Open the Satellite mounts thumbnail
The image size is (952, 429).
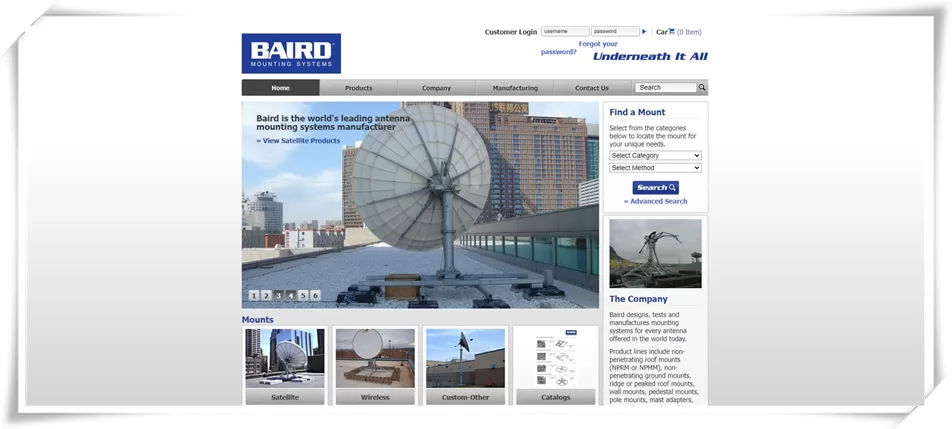click(x=285, y=360)
